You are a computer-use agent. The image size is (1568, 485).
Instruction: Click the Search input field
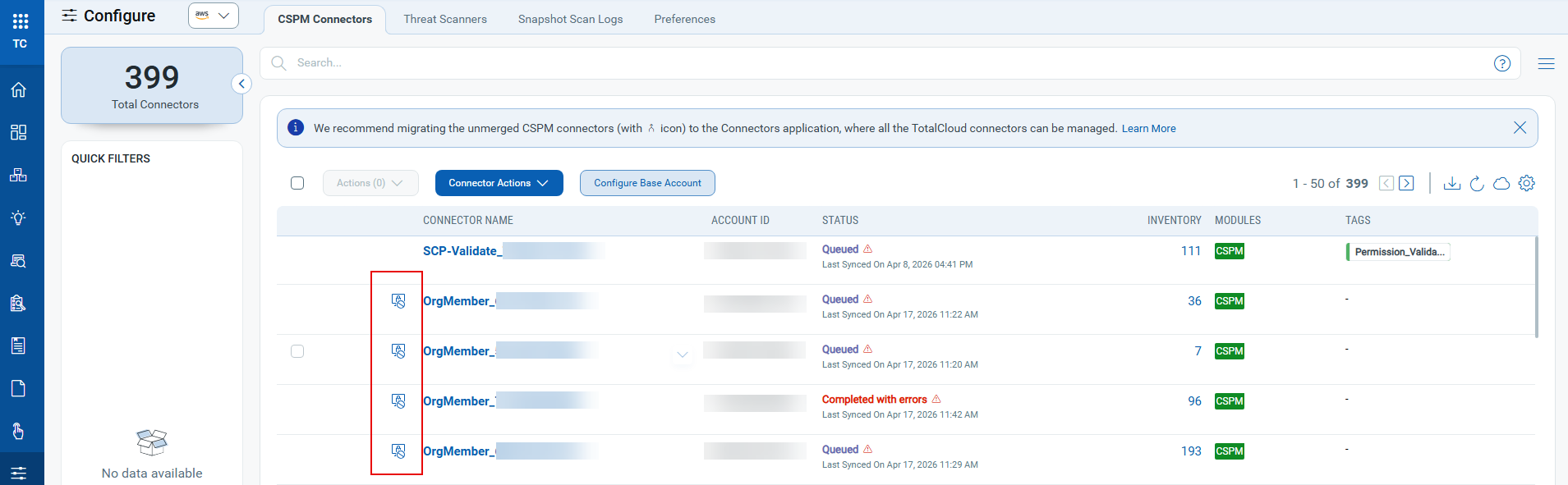tap(890, 63)
